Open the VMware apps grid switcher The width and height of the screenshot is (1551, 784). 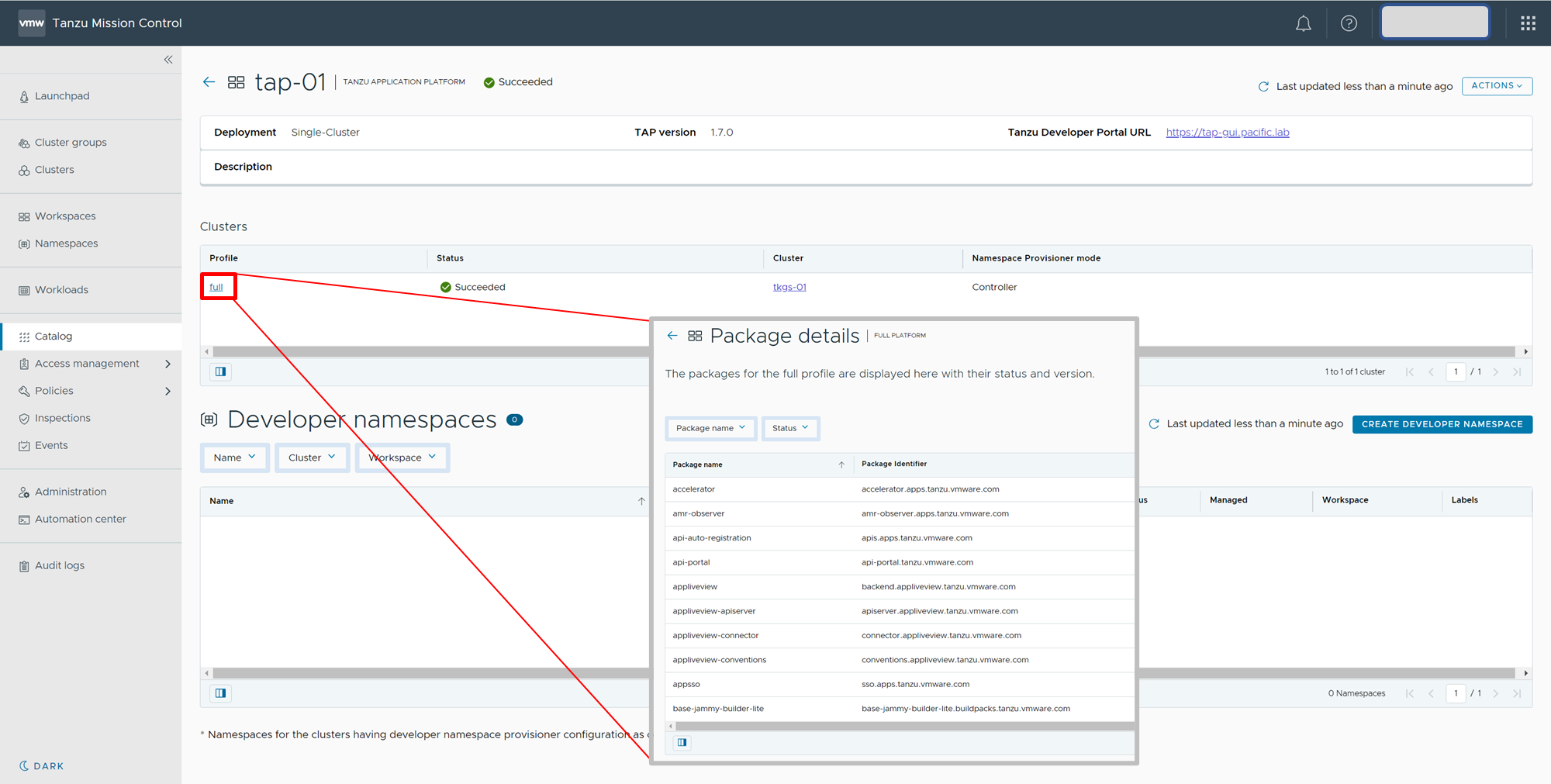pyautogui.click(x=1528, y=23)
